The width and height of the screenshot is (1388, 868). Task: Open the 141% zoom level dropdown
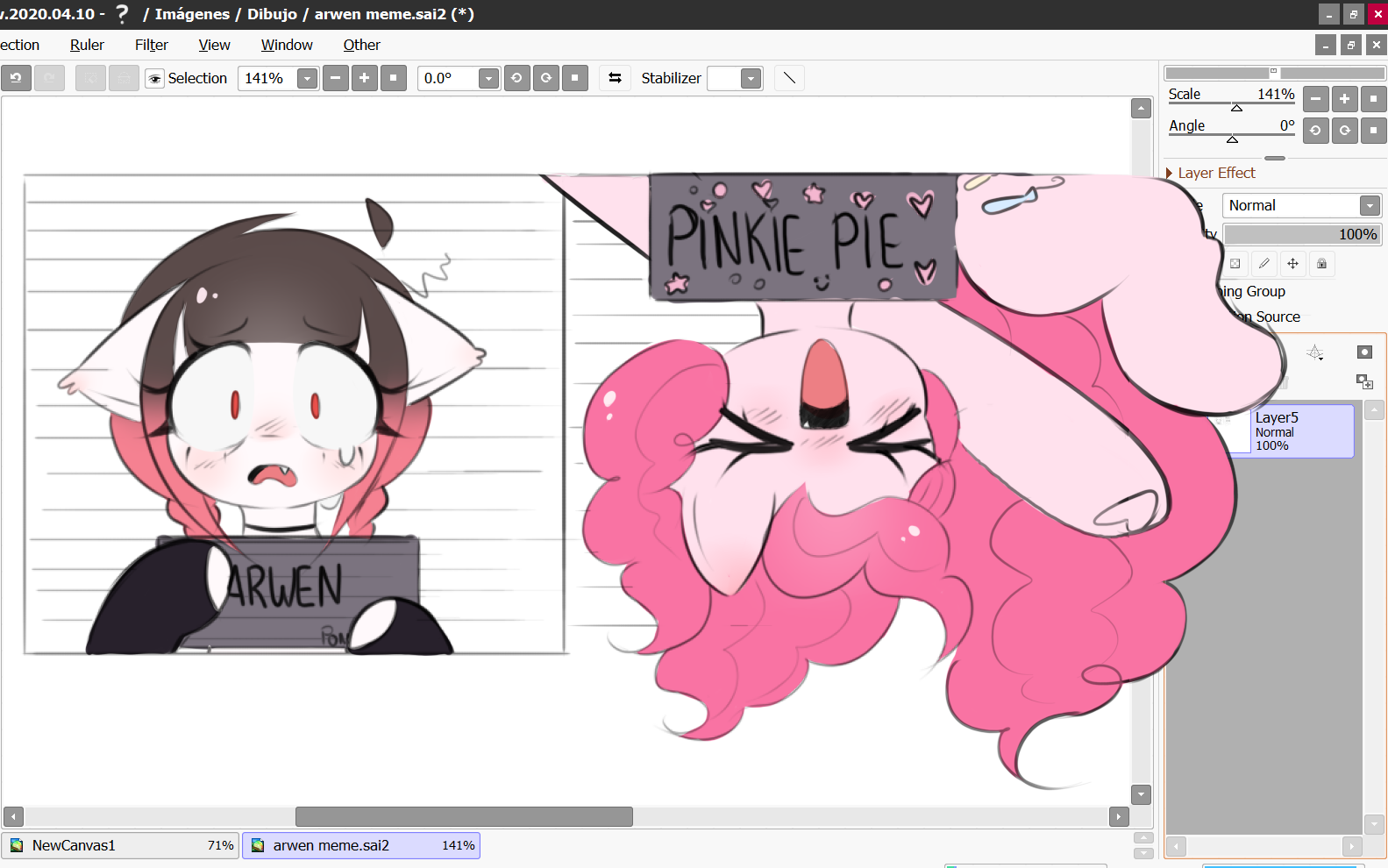[307, 78]
